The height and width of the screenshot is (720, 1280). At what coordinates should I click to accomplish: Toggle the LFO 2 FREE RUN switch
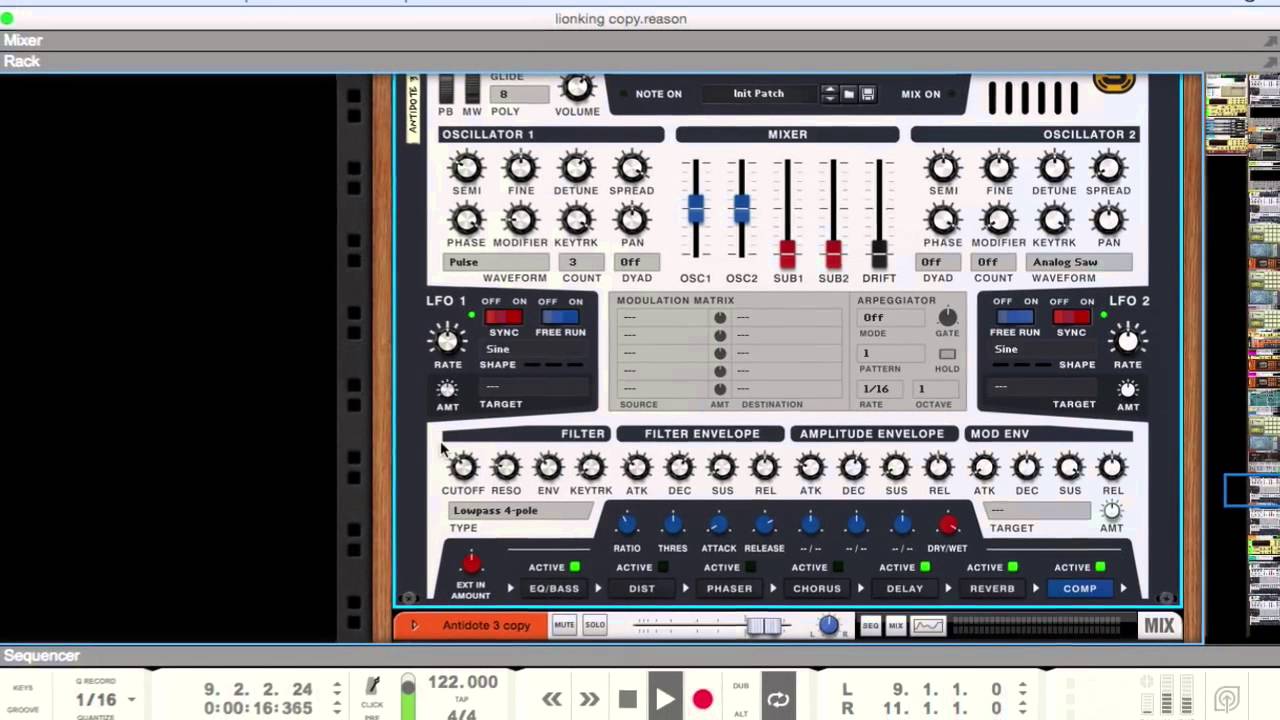(1015, 317)
